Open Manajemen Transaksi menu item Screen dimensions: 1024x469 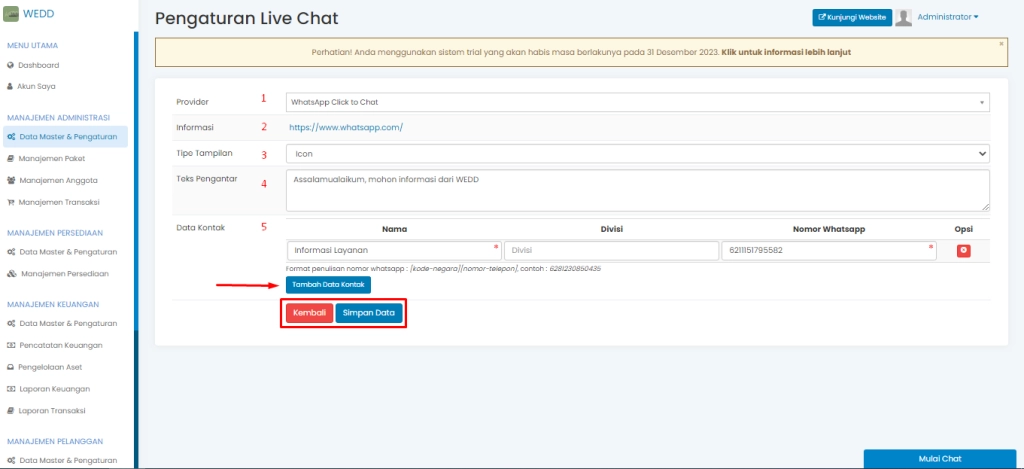point(60,202)
